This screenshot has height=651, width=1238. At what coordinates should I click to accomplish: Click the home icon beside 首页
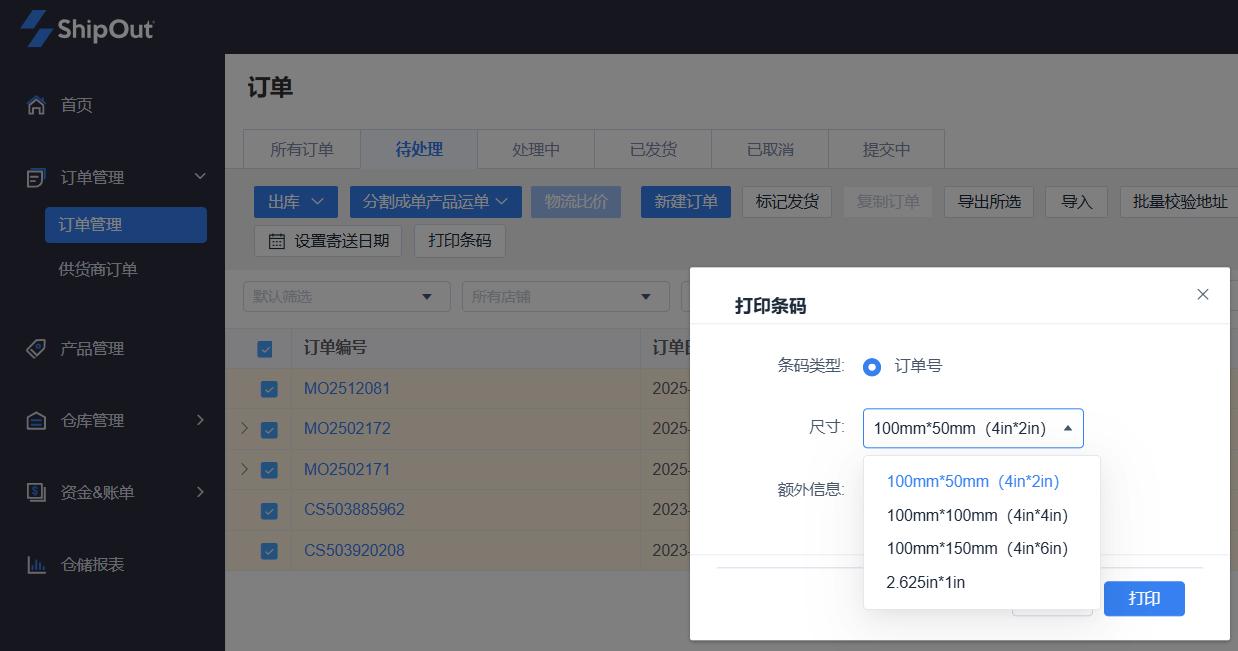tap(36, 105)
